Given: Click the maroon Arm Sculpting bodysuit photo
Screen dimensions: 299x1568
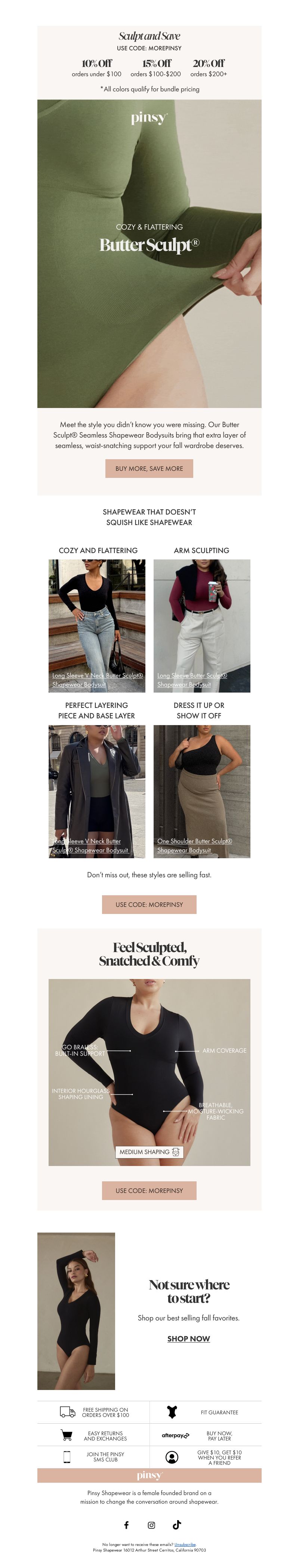Looking at the screenshot, I should pos(201,626).
